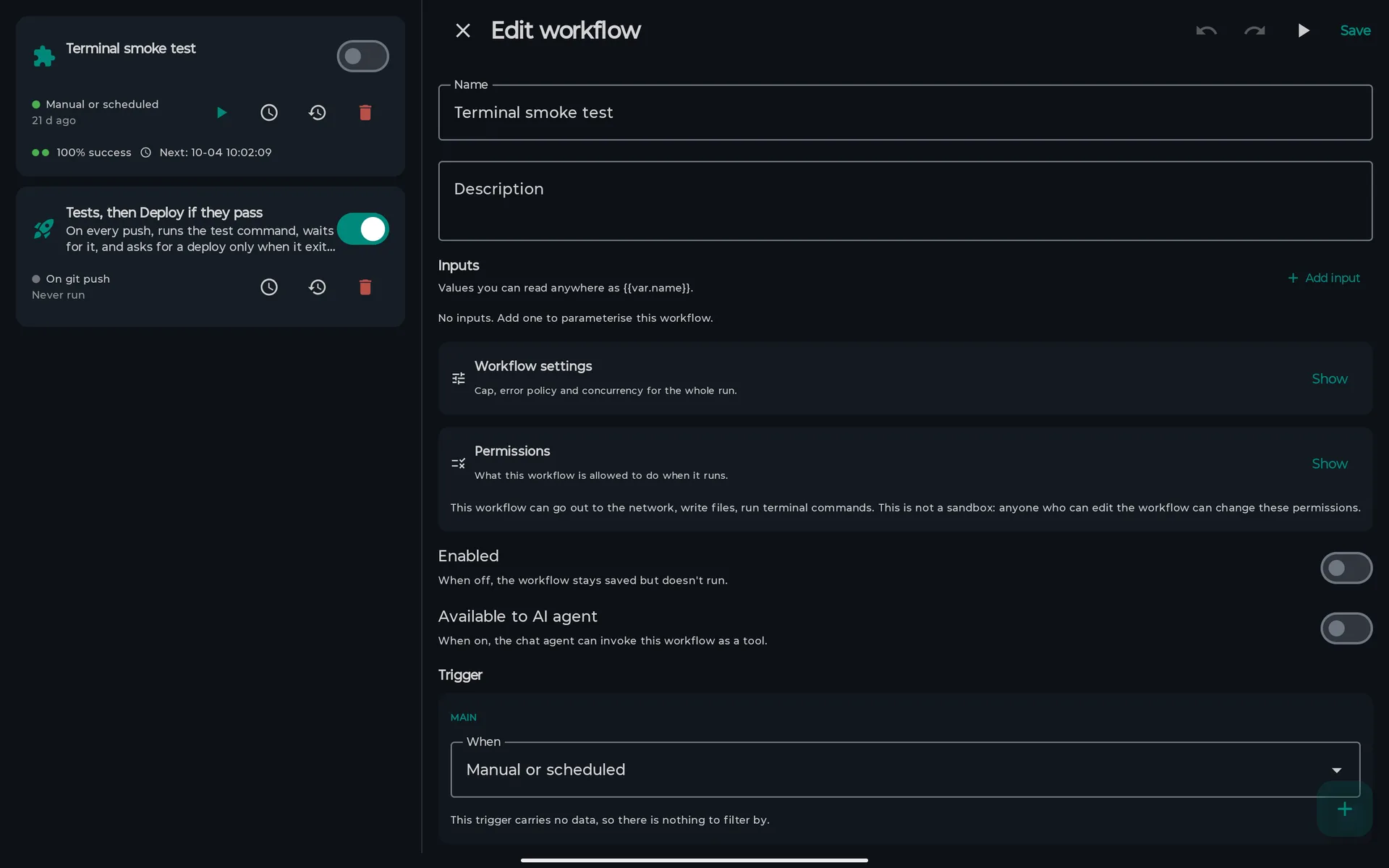Click the 100% success status text
The width and height of the screenshot is (1389, 868).
pos(94,153)
